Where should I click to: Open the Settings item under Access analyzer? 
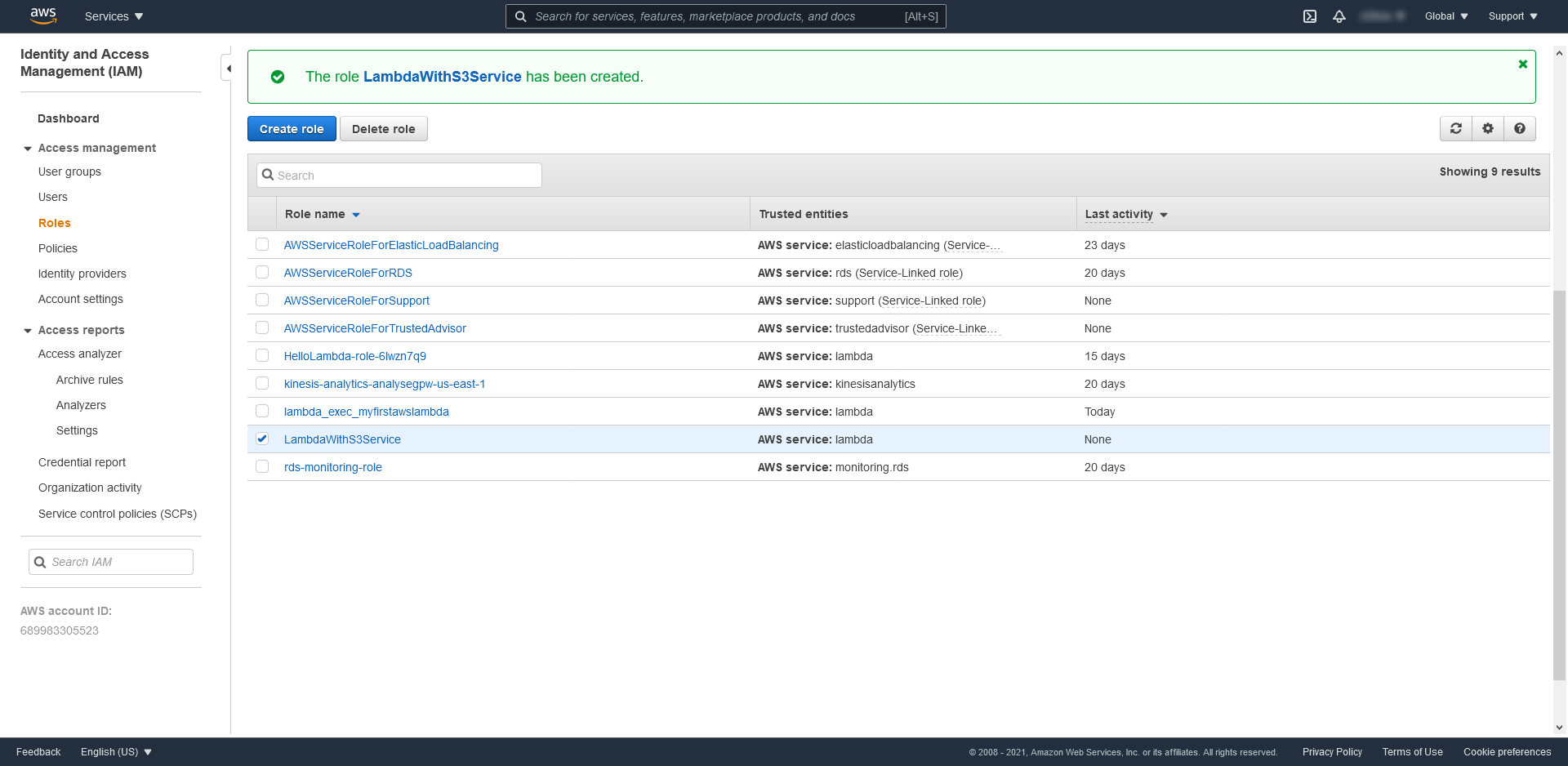click(x=77, y=430)
